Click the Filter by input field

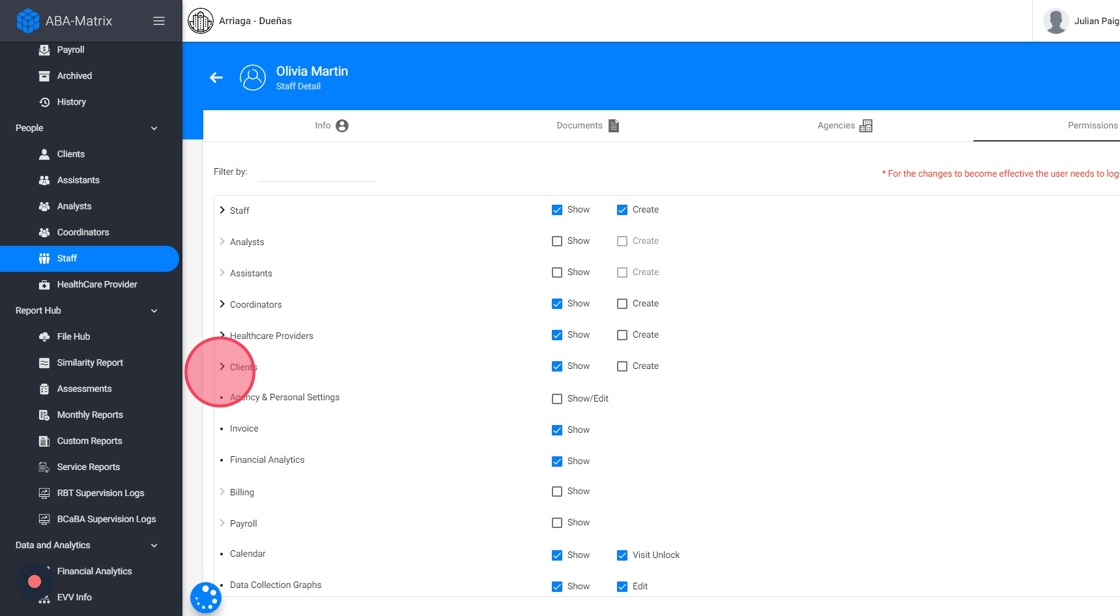[316, 172]
